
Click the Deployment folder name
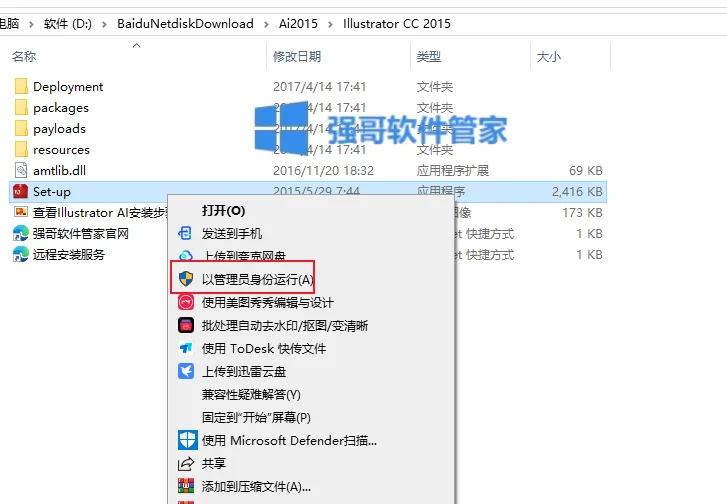click(68, 87)
